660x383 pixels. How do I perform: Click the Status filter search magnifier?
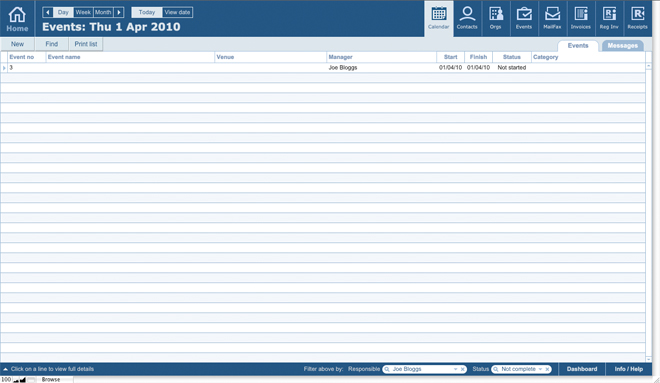click(496, 369)
